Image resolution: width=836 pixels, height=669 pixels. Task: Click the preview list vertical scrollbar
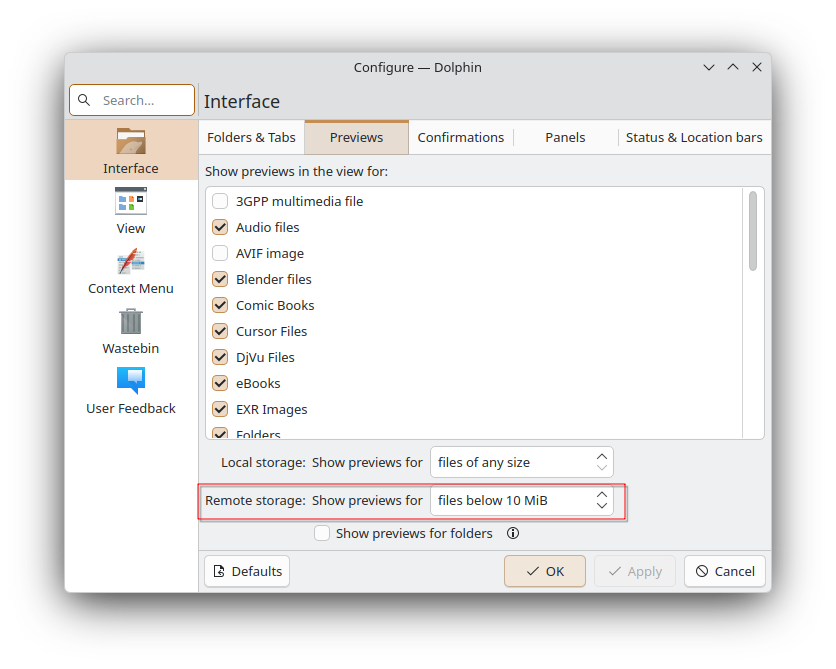[x=752, y=231]
